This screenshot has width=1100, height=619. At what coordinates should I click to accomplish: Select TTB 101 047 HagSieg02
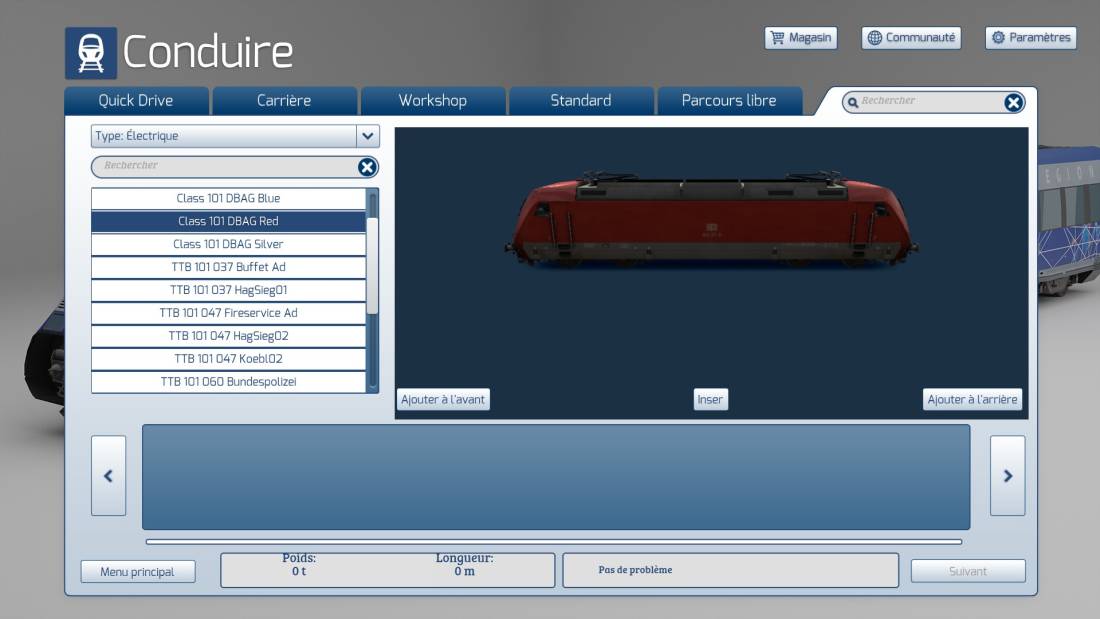228,336
